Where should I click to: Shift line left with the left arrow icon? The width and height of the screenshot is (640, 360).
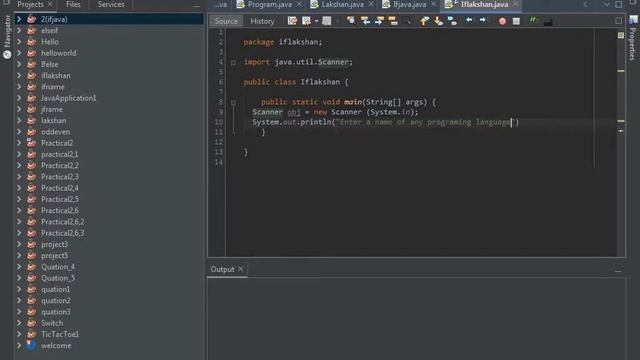[x=469, y=20]
